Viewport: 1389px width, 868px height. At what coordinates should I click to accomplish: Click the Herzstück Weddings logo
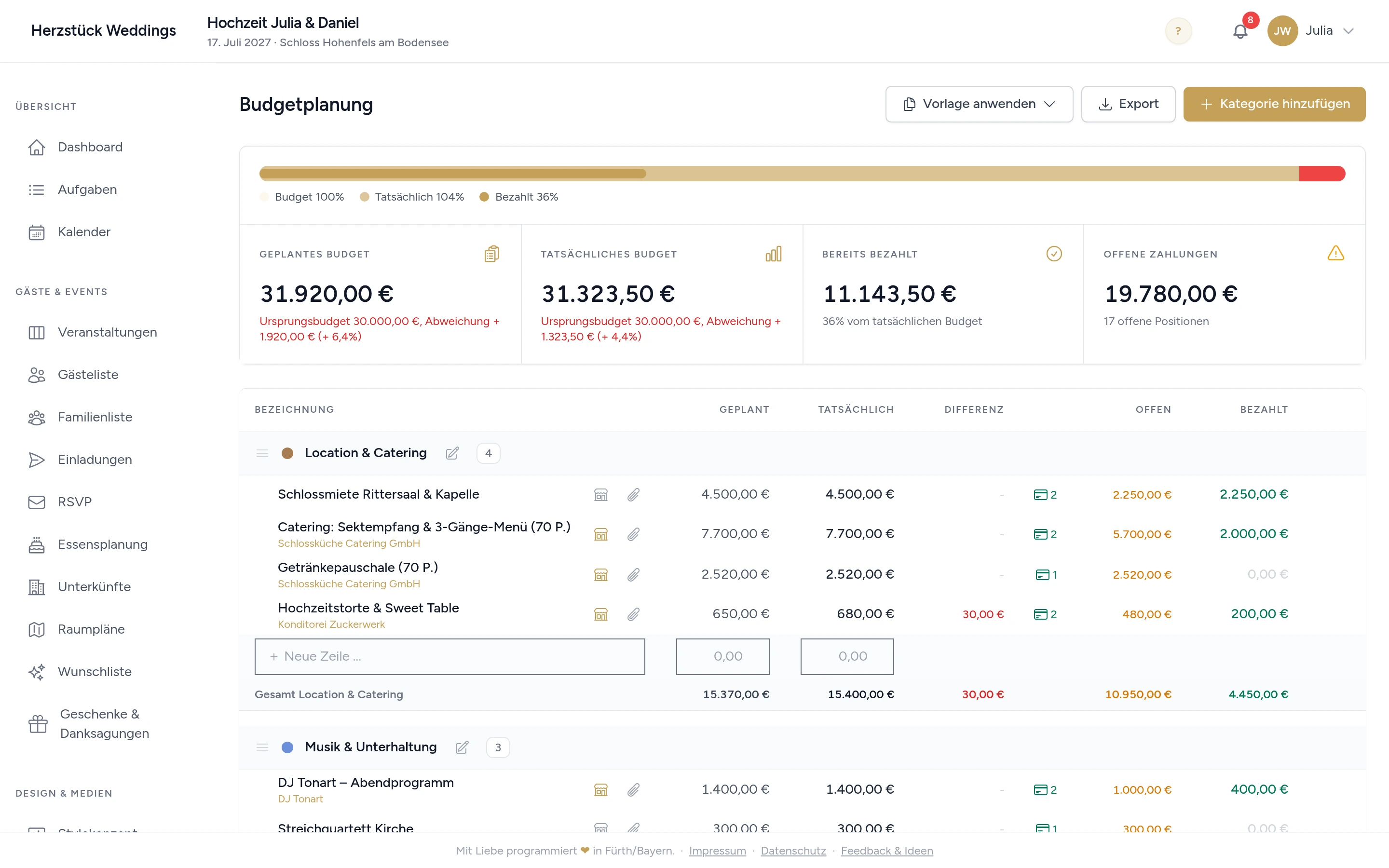(103, 30)
